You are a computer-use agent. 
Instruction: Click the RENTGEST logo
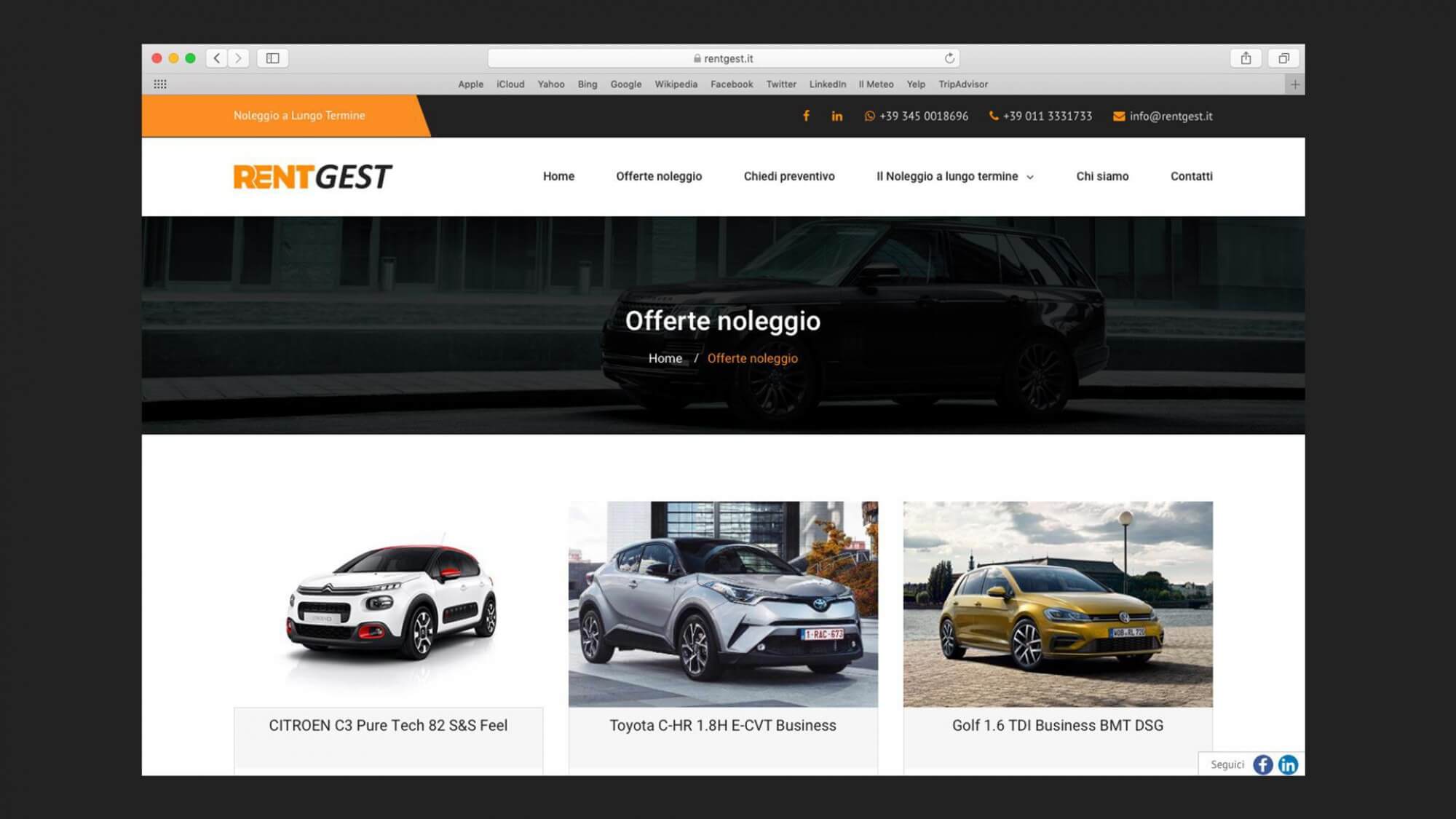[x=312, y=177]
